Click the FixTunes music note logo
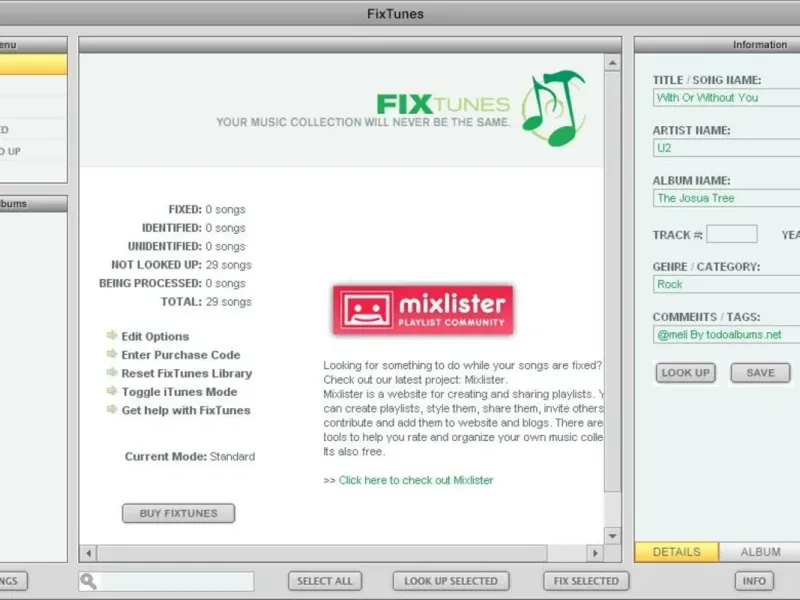 pyautogui.click(x=554, y=108)
